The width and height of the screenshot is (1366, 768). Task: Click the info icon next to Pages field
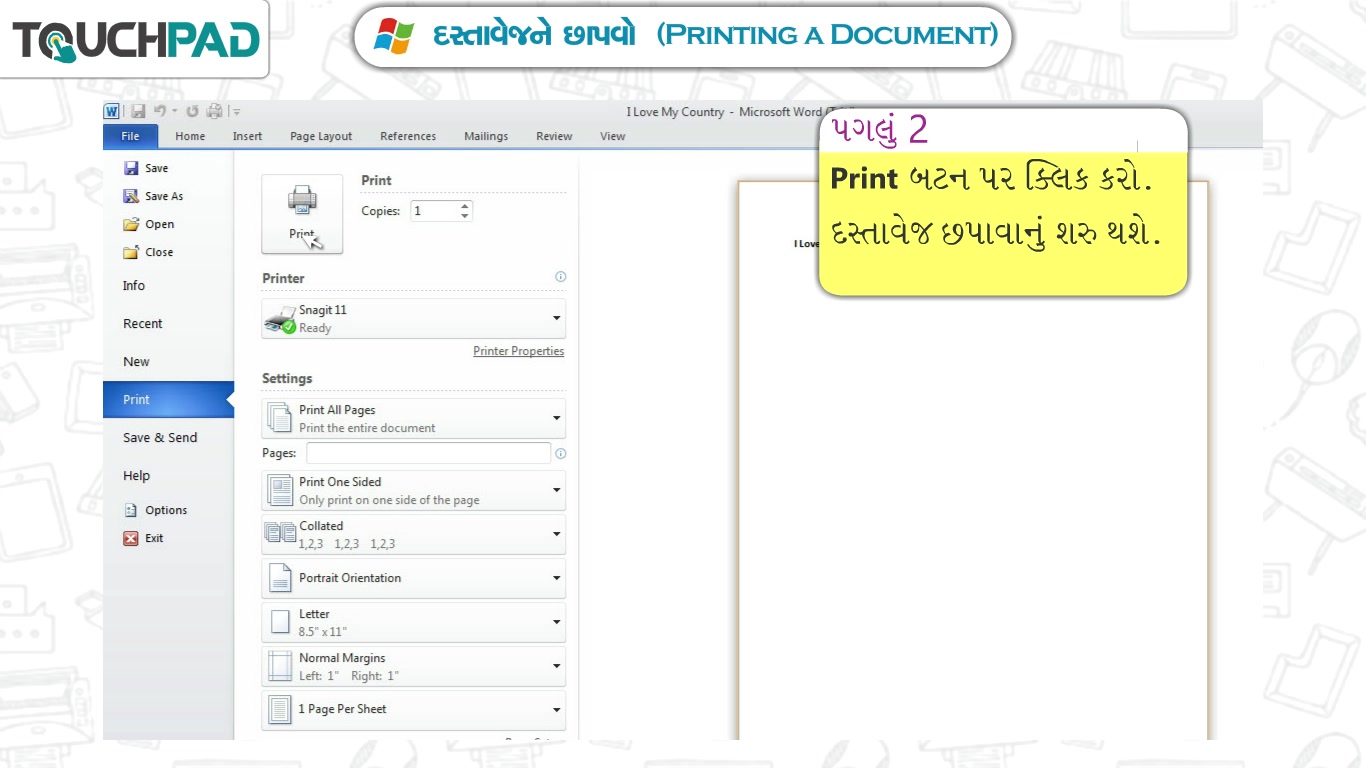(560, 453)
